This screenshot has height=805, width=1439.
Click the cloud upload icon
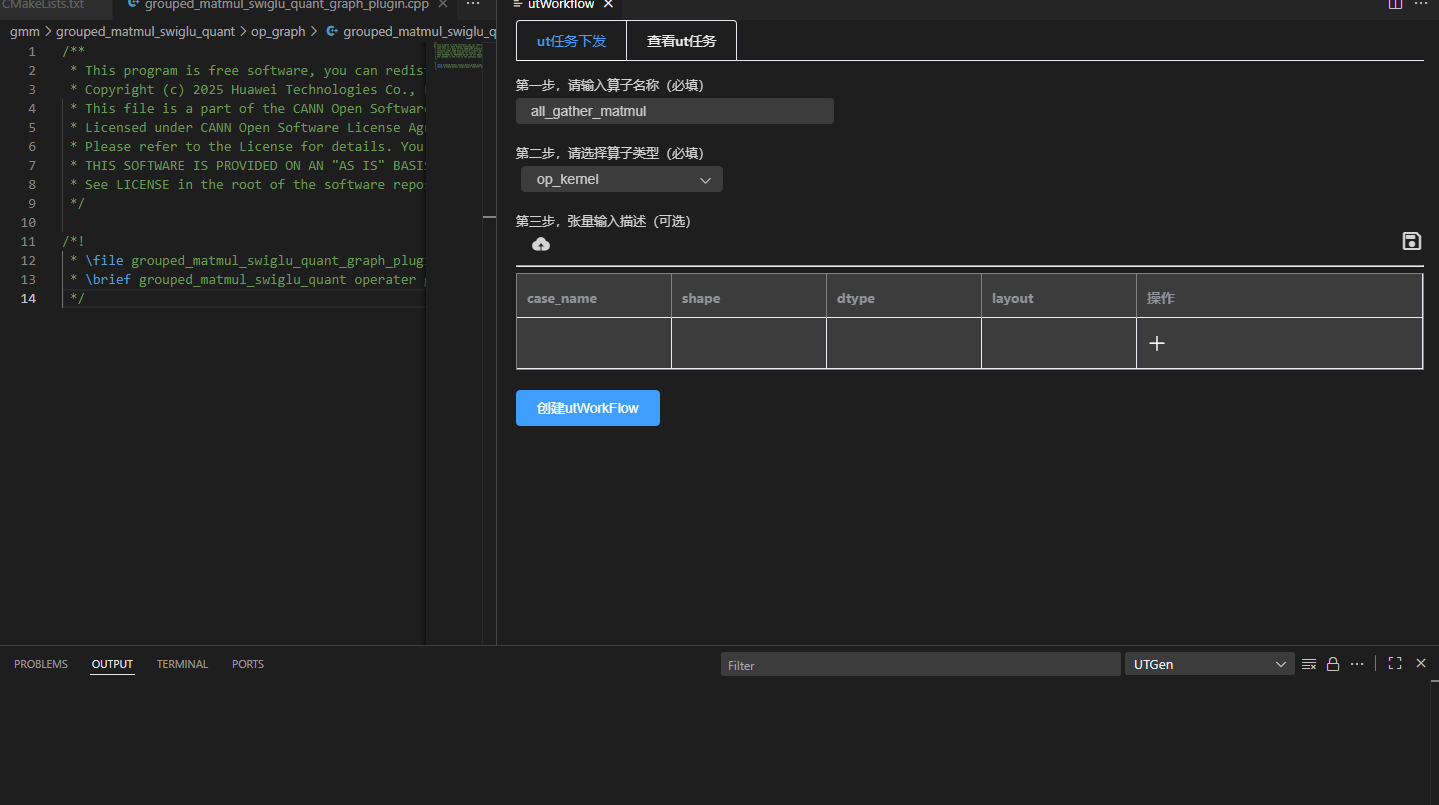click(x=541, y=244)
